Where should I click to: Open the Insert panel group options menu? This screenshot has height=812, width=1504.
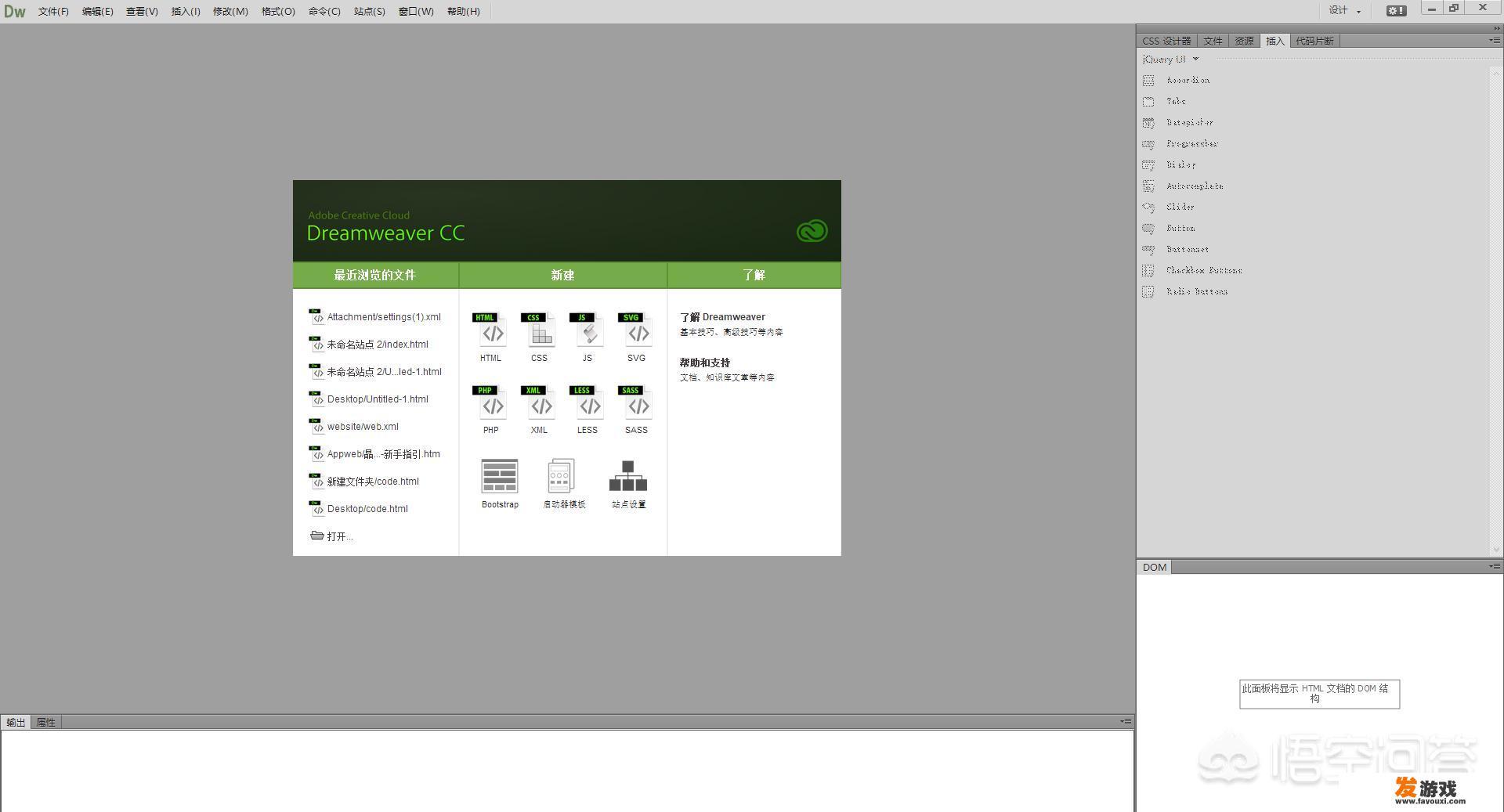(1495, 40)
